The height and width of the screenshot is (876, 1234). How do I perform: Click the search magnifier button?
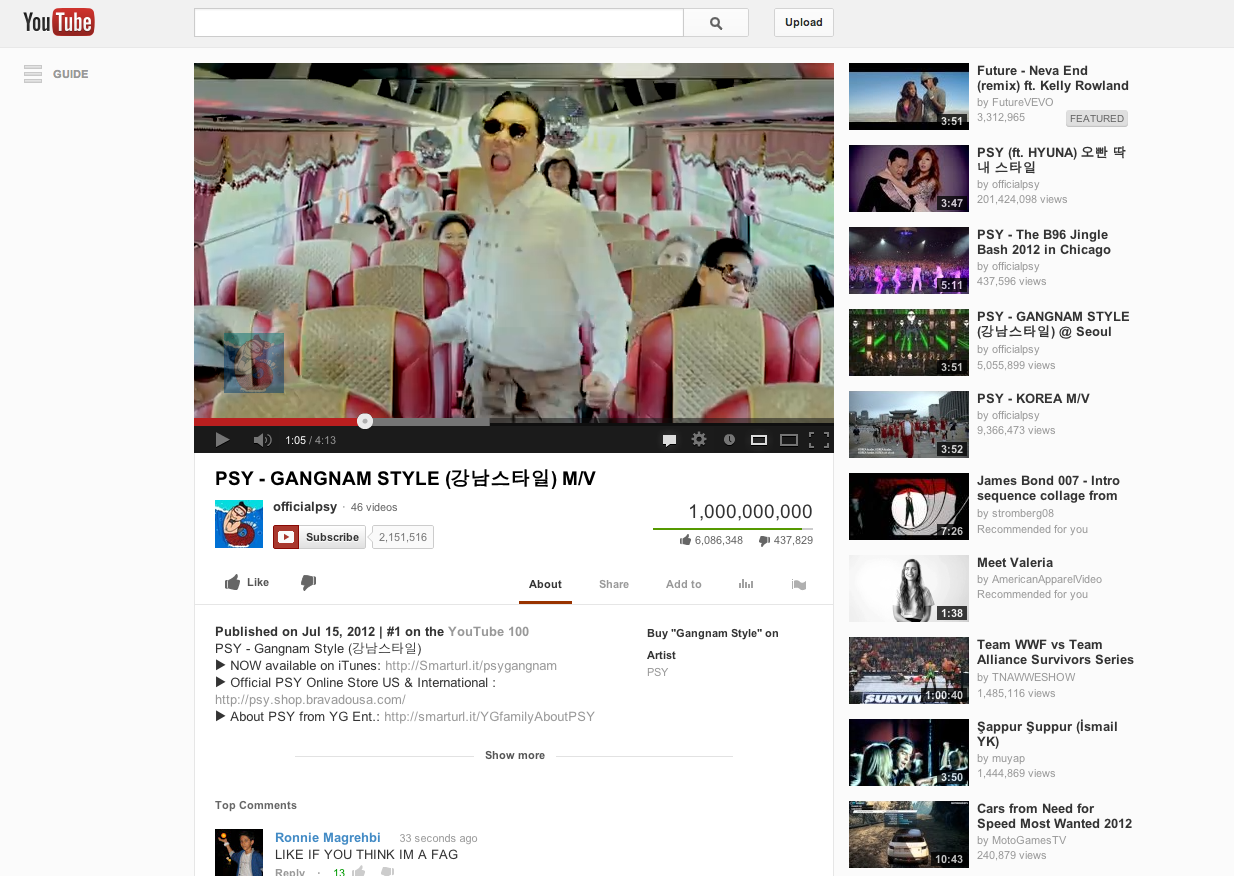click(716, 23)
